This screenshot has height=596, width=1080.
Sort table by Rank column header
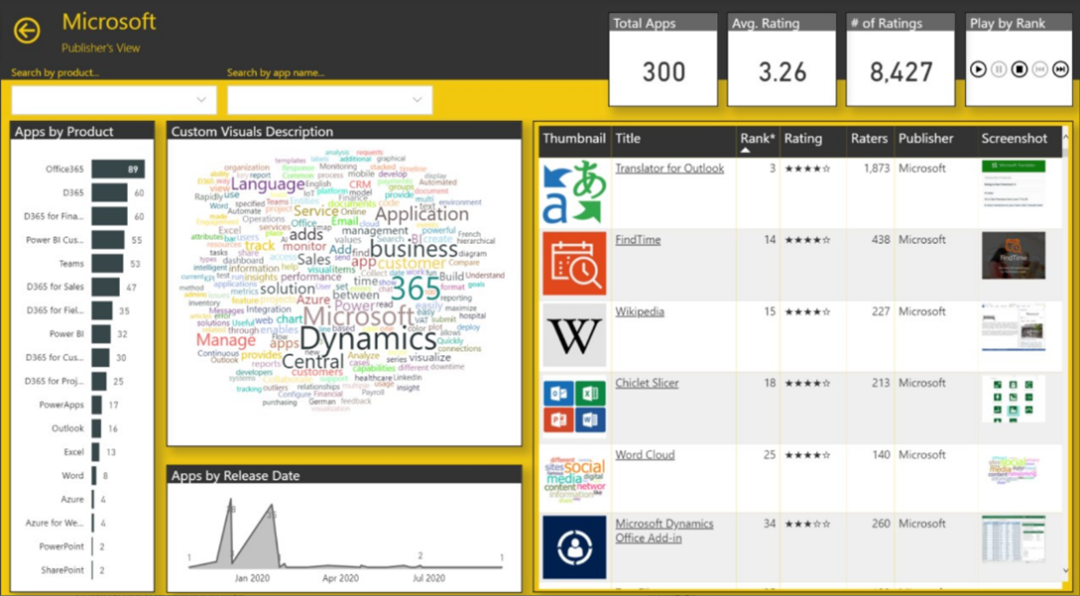click(x=757, y=141)
